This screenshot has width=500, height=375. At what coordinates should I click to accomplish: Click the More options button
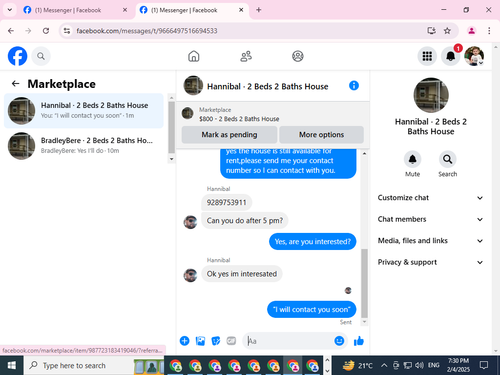pyautogui.click(x=321, y=135)
